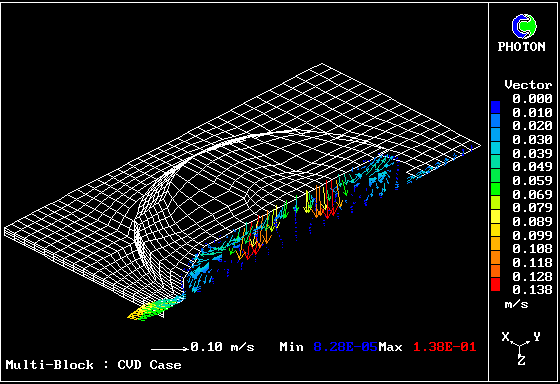The width and height of the screenshot is (560, 384).
Task: Click the PHOTON text label
Action: coord(521,46)
